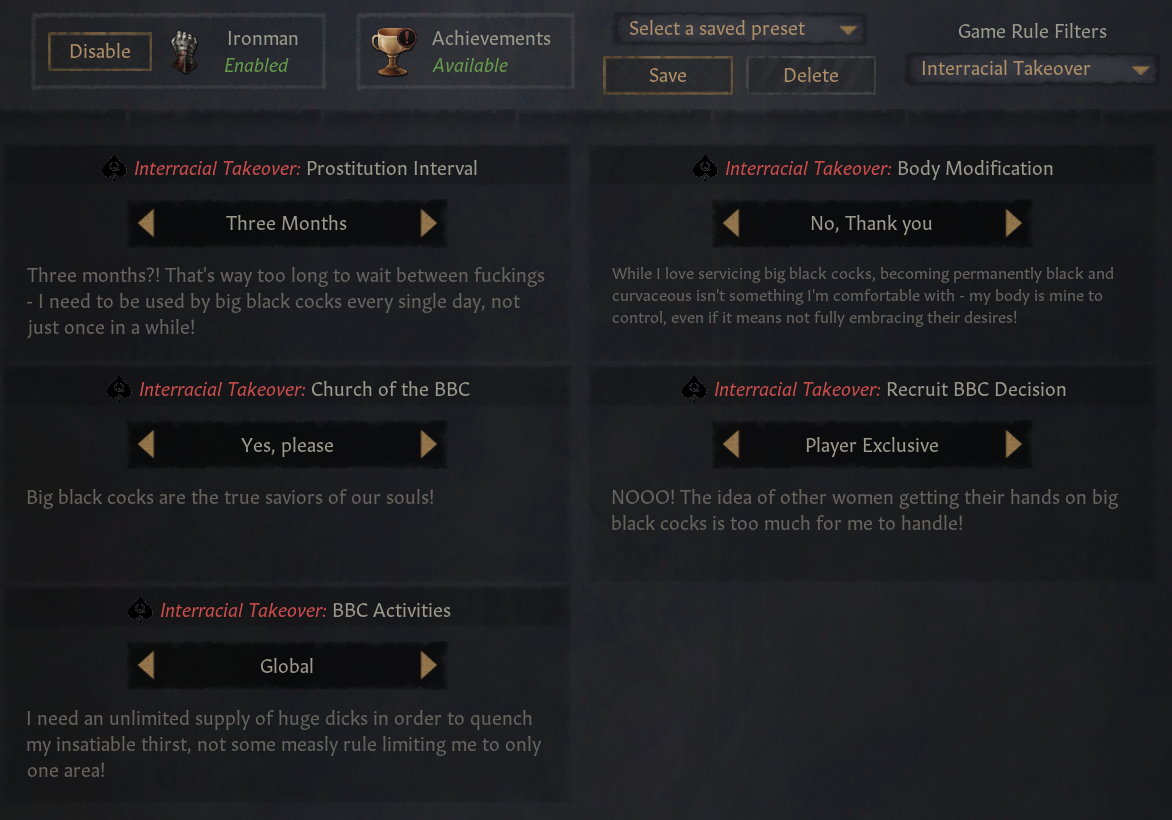Move BBC Activities setting forward from Global

[428, 665]
